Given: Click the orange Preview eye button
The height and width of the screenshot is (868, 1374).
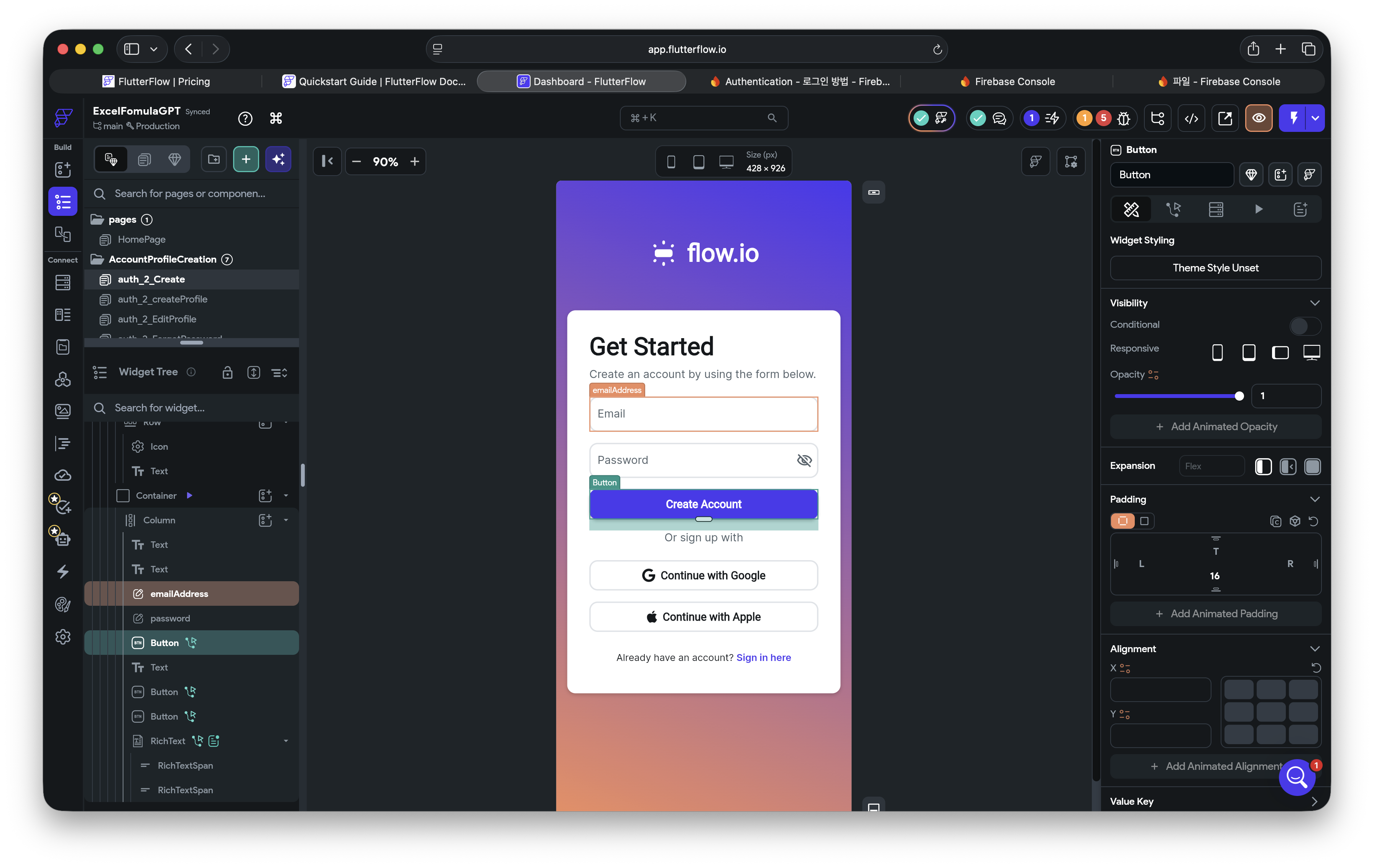Looking at the screenshot, I should coord(1259,118).
